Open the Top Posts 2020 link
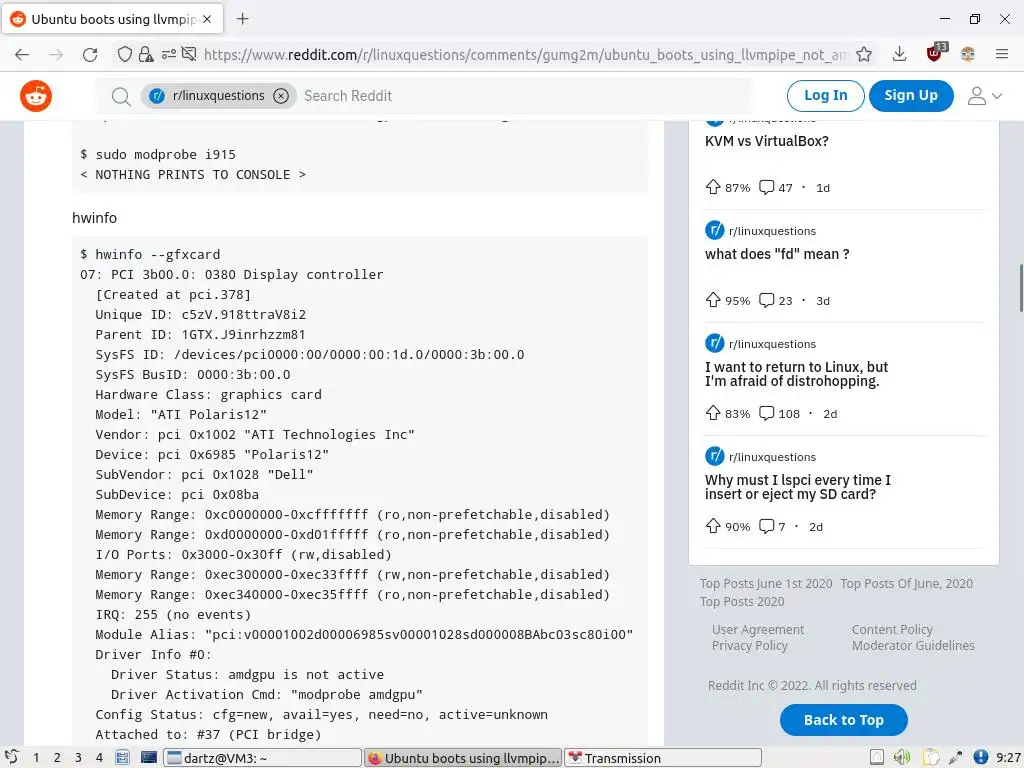 (742, 601)
